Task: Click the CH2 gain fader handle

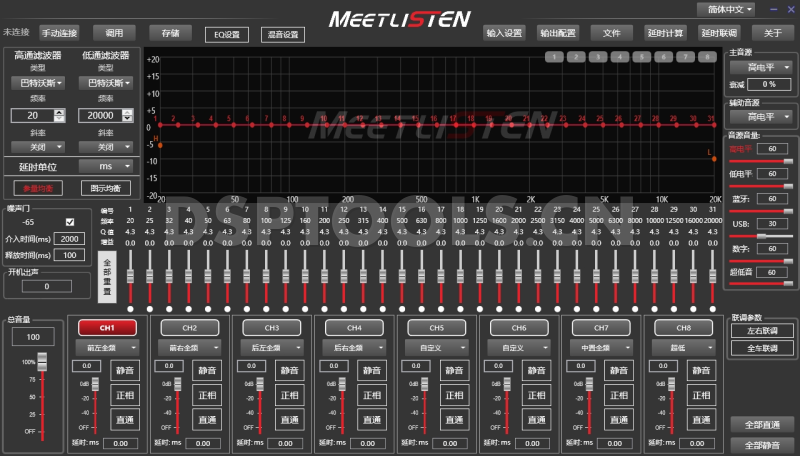Action: (178, 384)
